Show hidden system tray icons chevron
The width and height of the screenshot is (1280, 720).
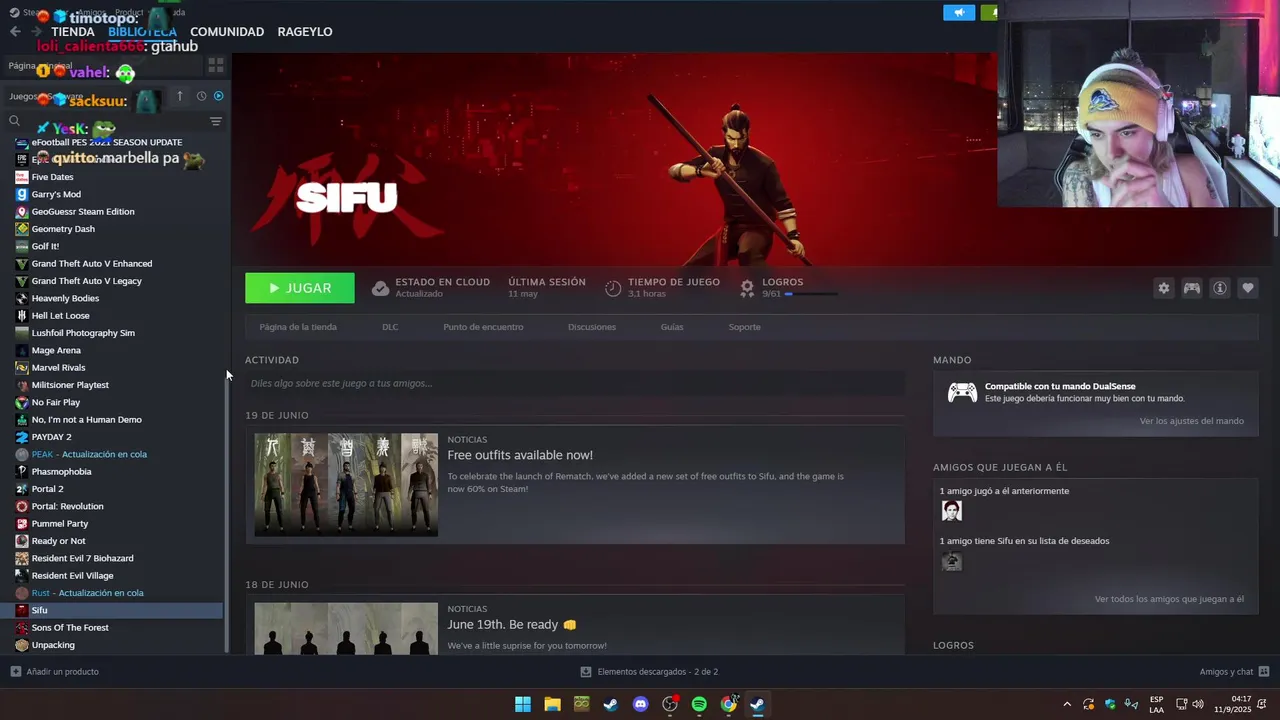(1067, 704)
